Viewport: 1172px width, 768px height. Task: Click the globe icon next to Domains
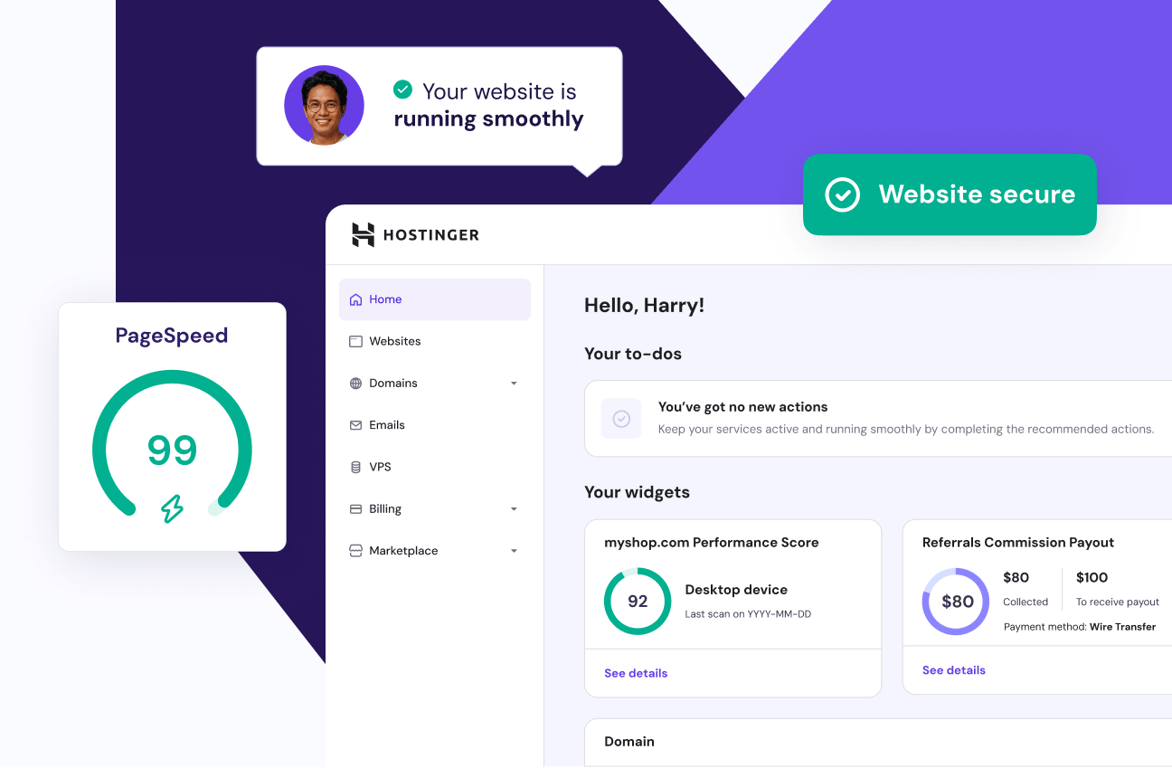tap(356, 383)
